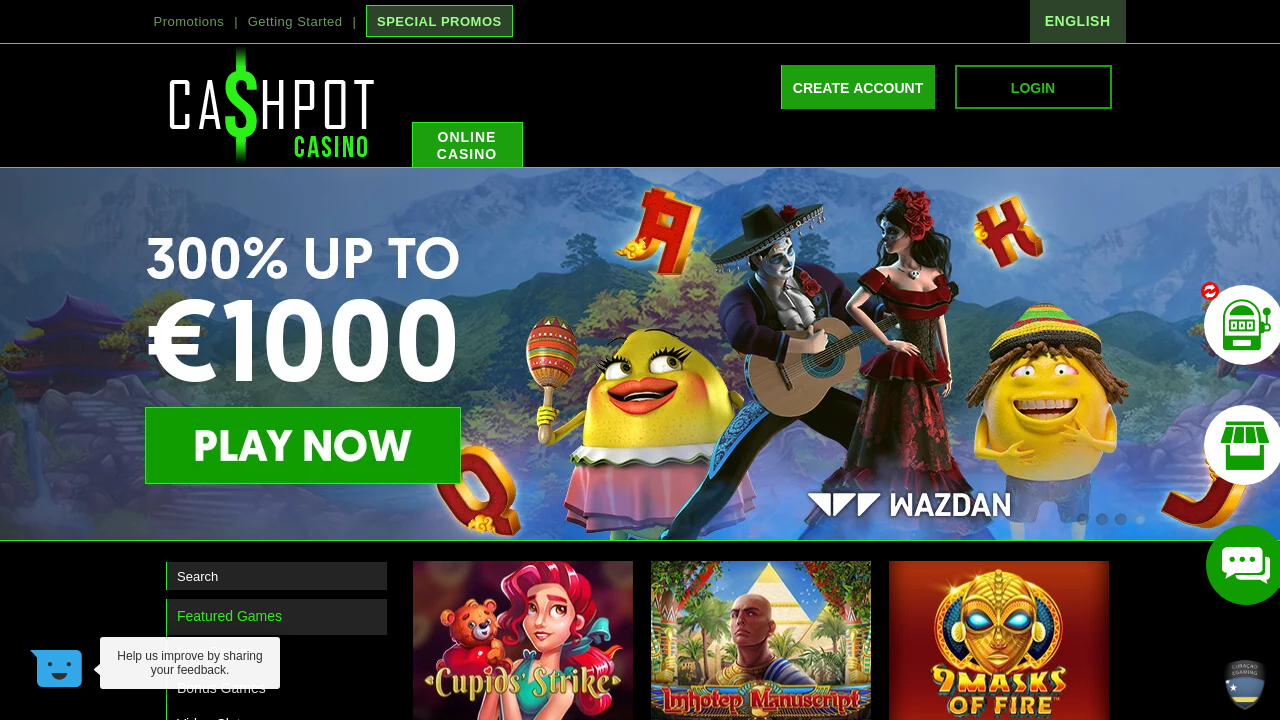Click the blue feedback smiley icon

tap(58, 668)
